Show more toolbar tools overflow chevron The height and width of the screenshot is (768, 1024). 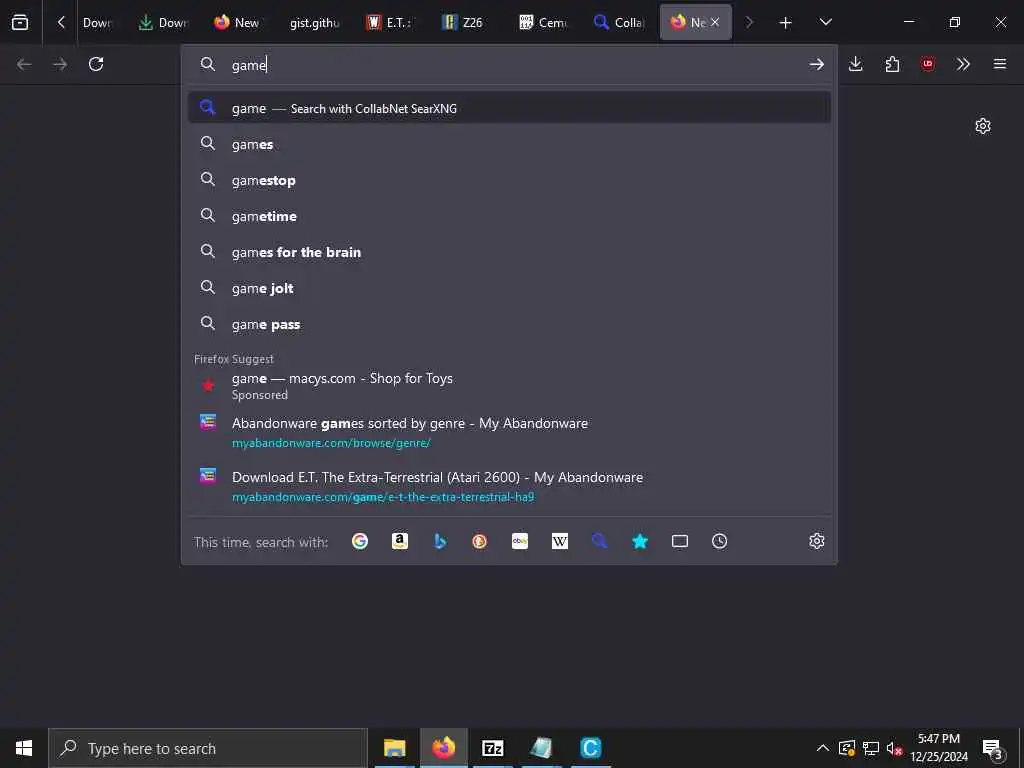pos(963,64)
